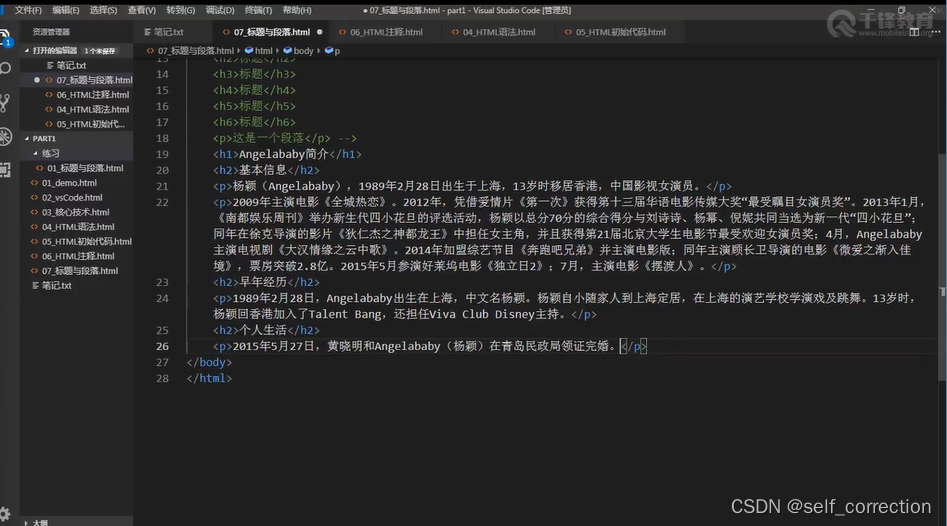Screen dimensions: 947x526
Task: Click the unsaved dot on 07_标题与段落.html tab
Action: (x=319, y=32)
